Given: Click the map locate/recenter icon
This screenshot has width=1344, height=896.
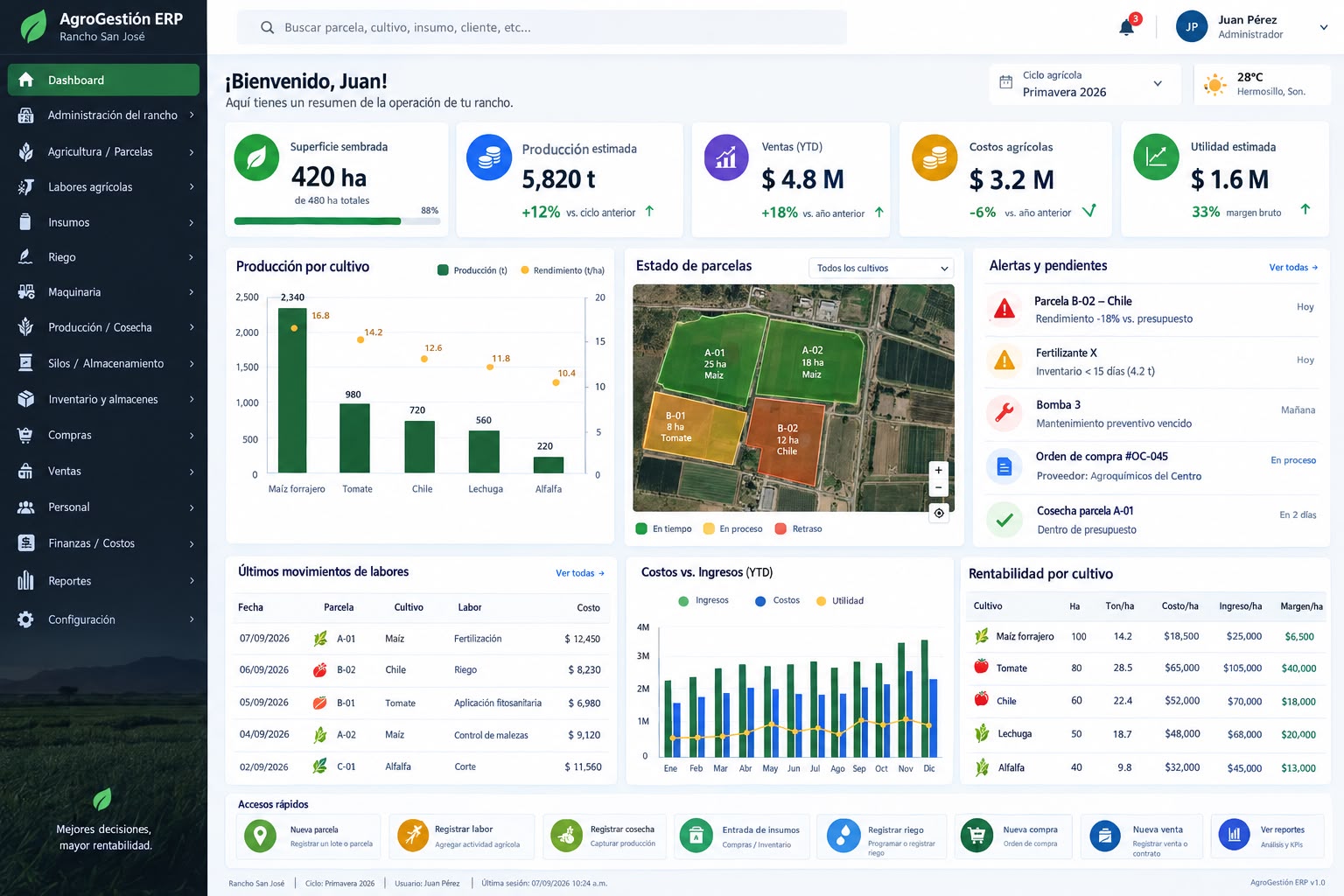Looking at the screenshot, I should click(x=939, y=514).
